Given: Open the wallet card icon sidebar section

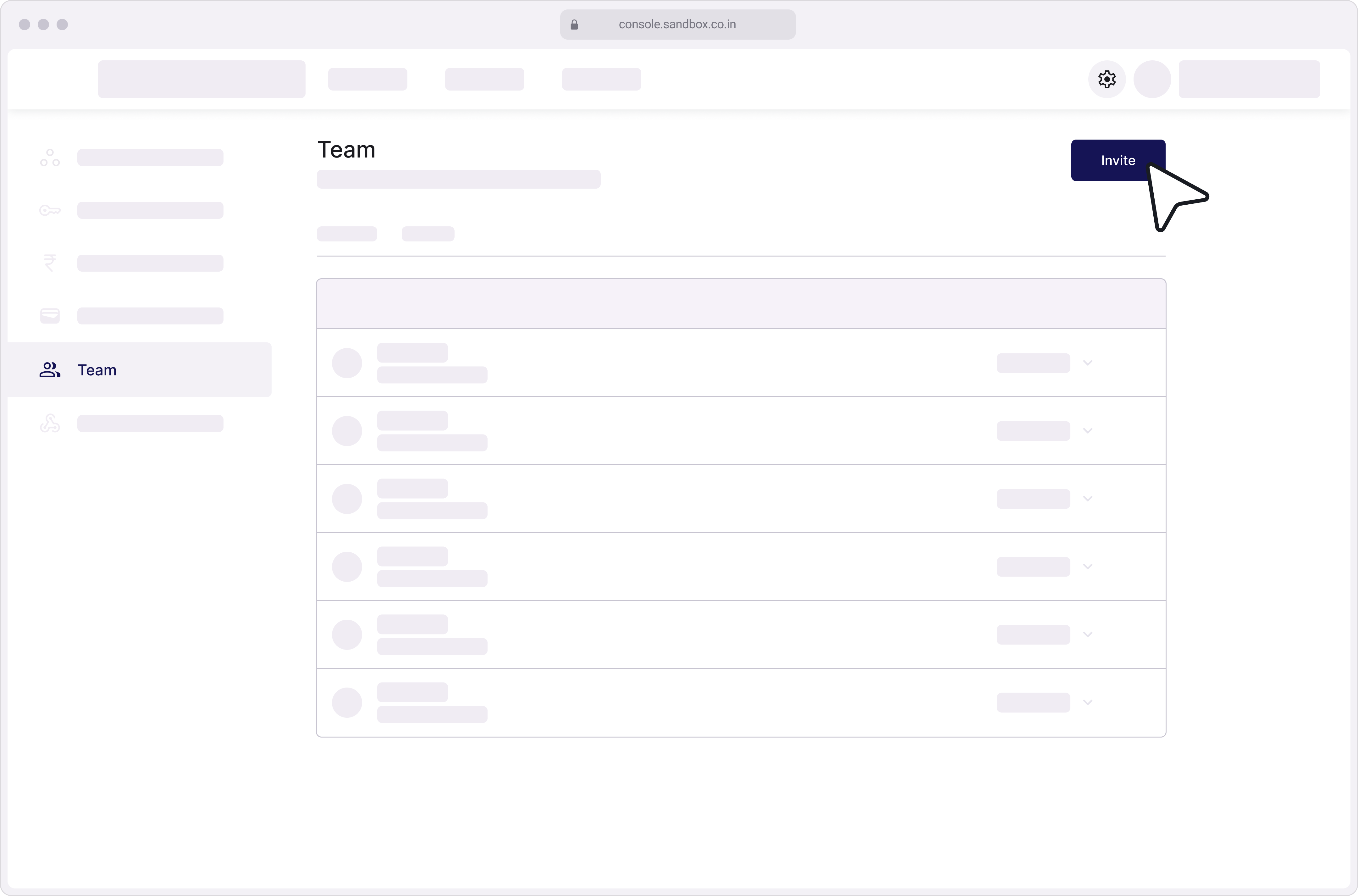Looking at the screenshot, I should coord(50,316).
